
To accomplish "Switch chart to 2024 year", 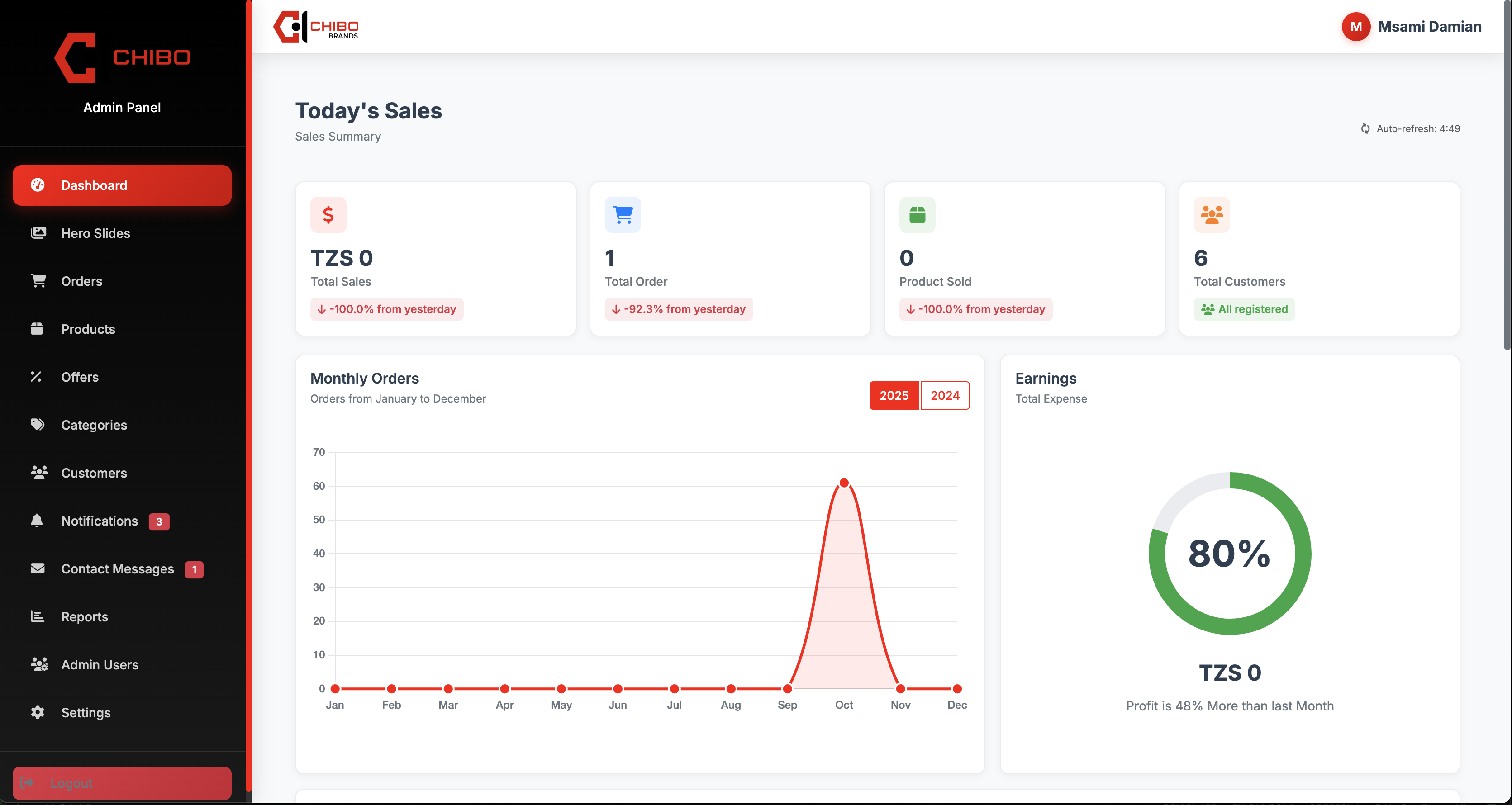I will [944, 395].
